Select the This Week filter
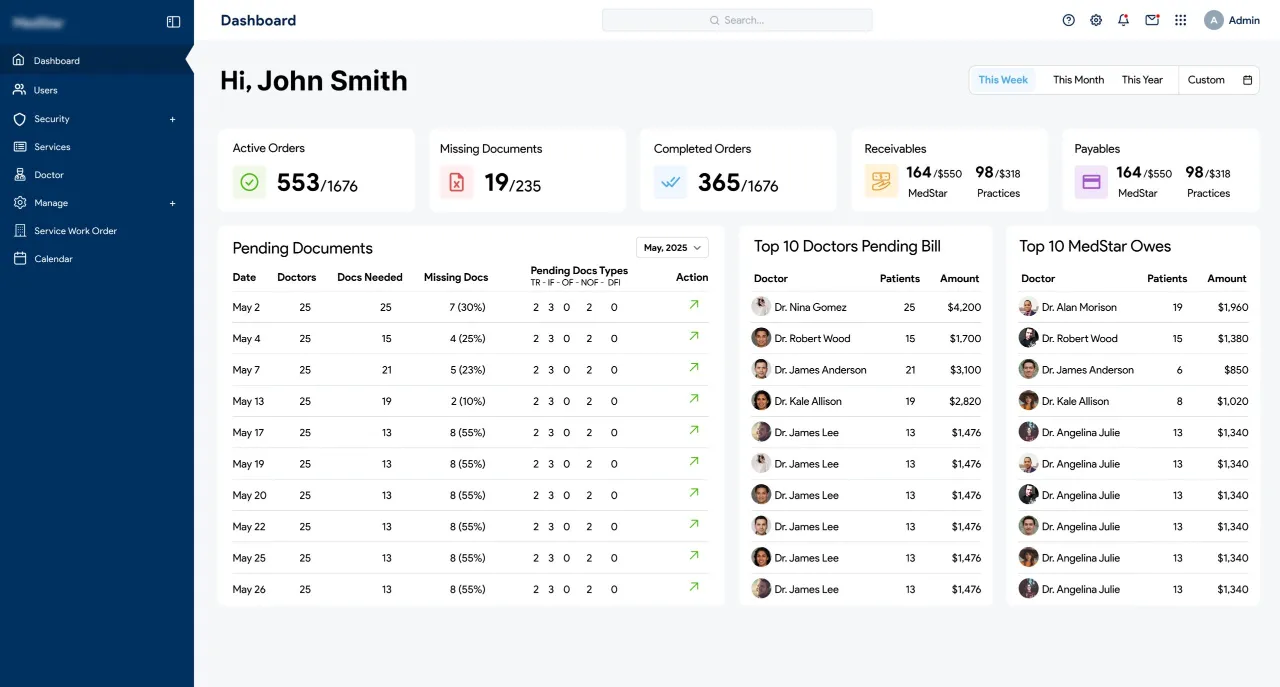 [x=1003, y=80]
